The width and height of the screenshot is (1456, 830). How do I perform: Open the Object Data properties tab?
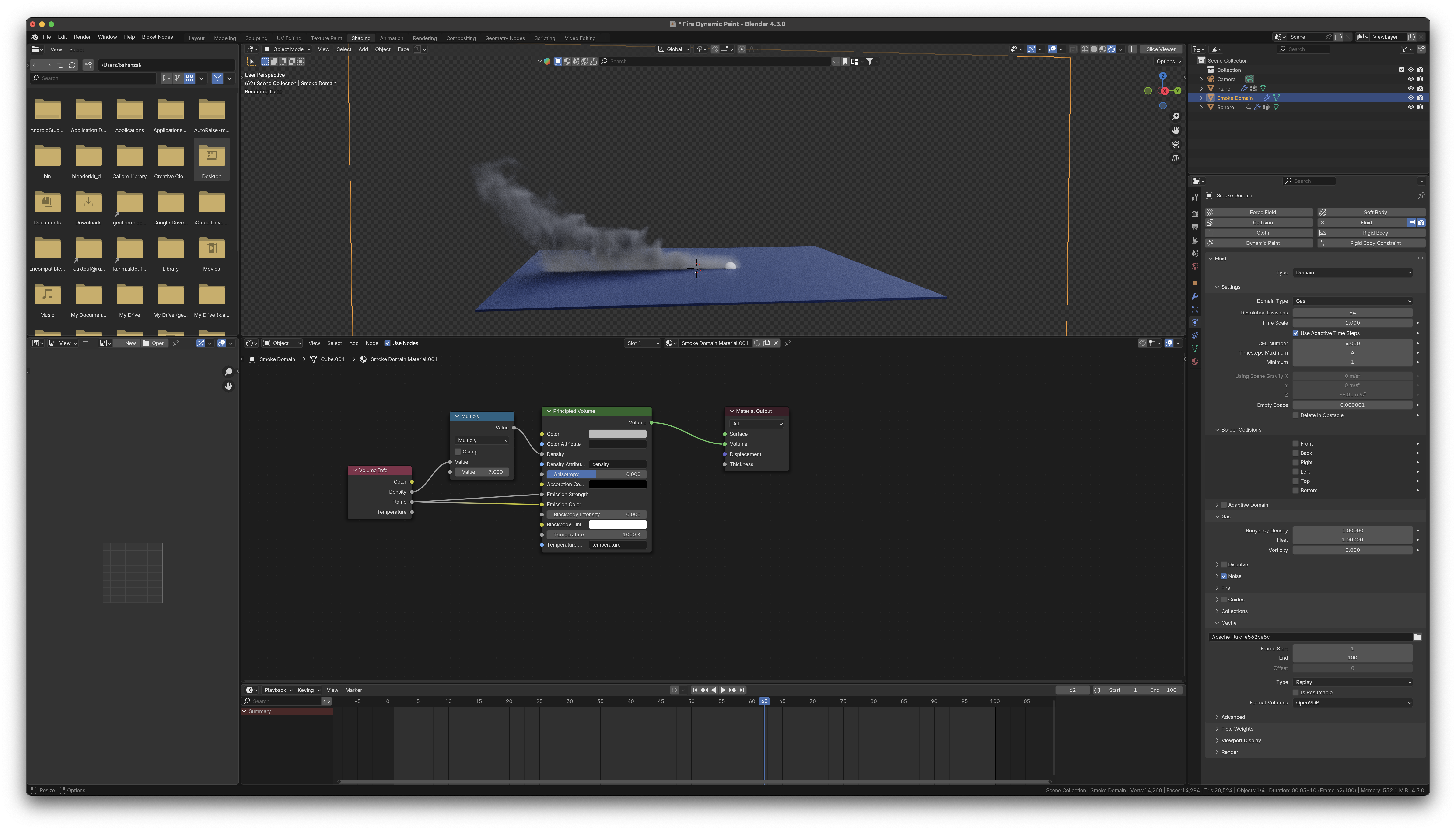(1195, 348)
